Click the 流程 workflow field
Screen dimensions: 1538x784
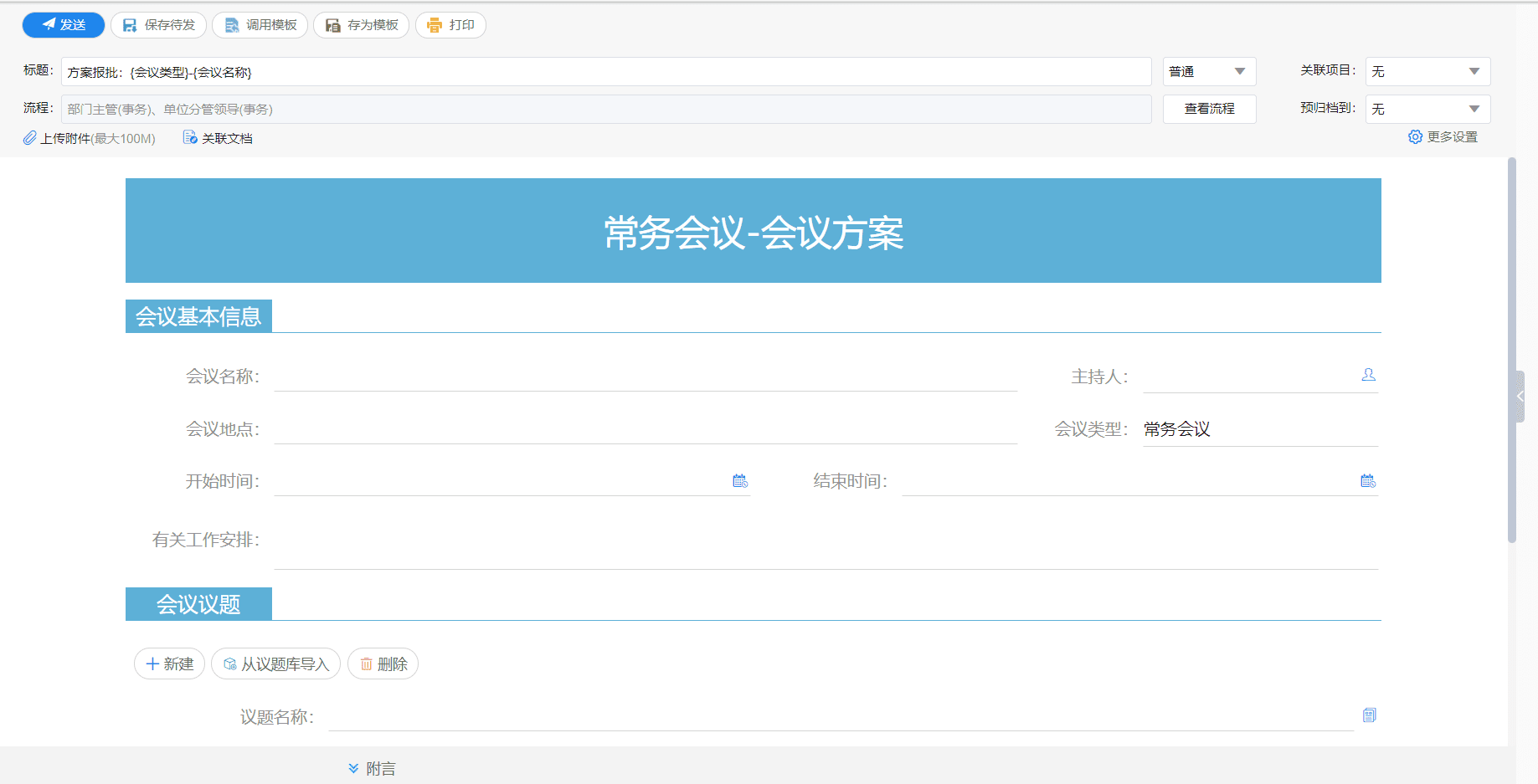click(x=606, y=109)
